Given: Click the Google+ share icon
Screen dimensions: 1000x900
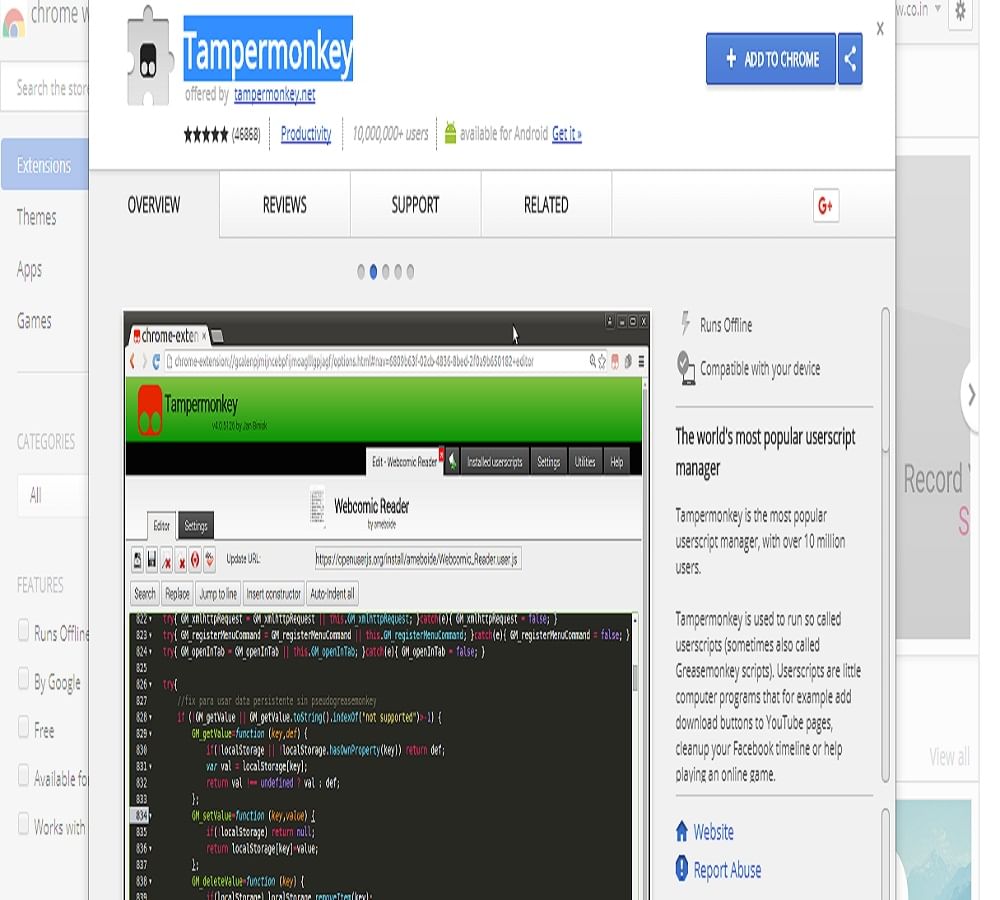Looking at the screenshot, I should tap(826, 205).
